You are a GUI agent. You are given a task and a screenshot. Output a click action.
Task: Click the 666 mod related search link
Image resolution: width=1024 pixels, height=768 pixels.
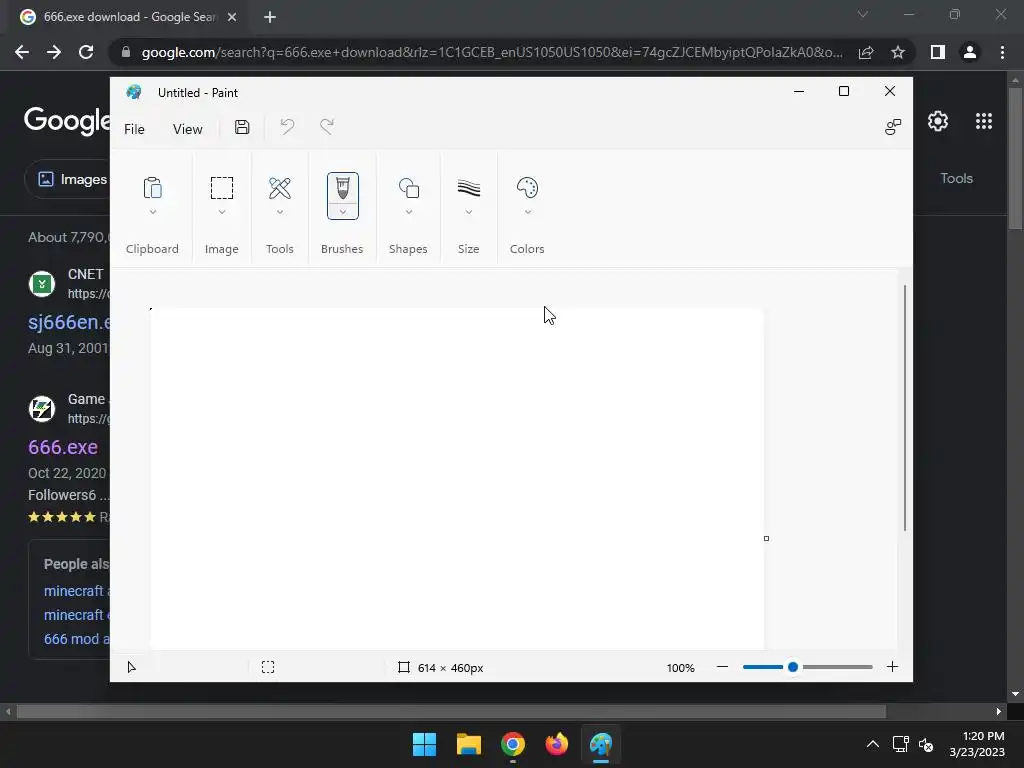click(76, 639)
